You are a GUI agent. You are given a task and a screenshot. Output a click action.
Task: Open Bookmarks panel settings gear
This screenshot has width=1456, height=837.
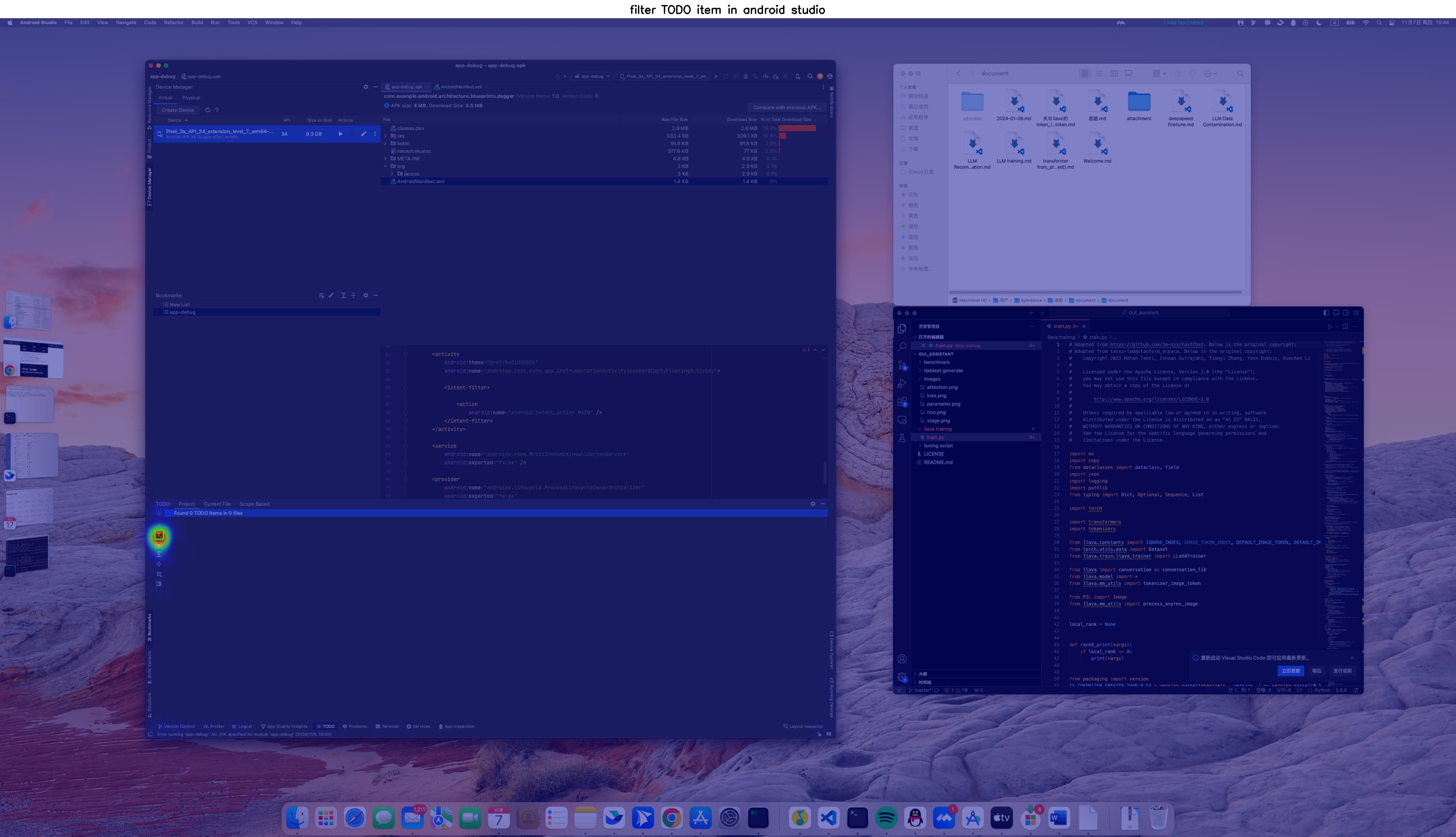[365, 296]
